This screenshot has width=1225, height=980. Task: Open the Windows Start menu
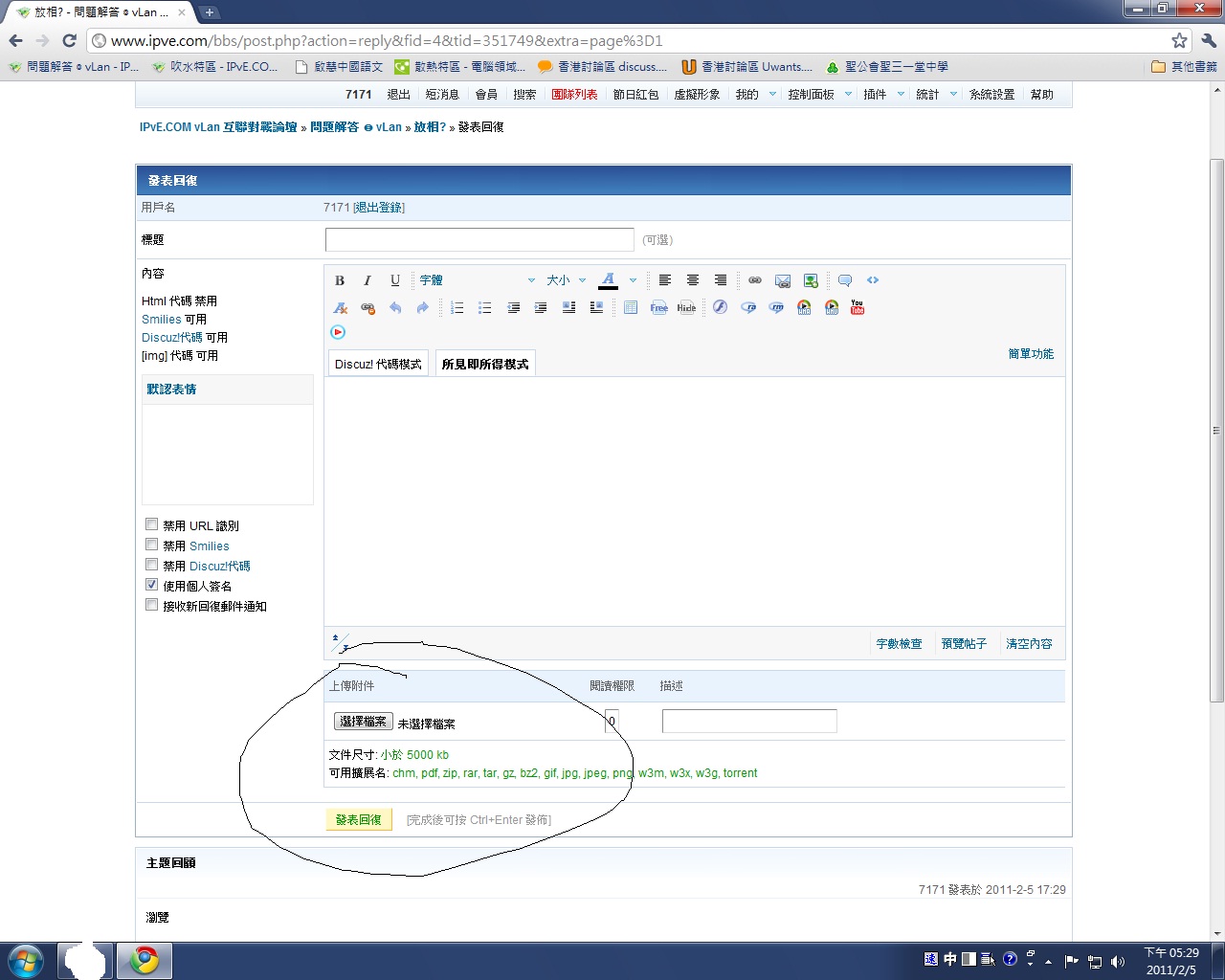(x=26, y=960)
